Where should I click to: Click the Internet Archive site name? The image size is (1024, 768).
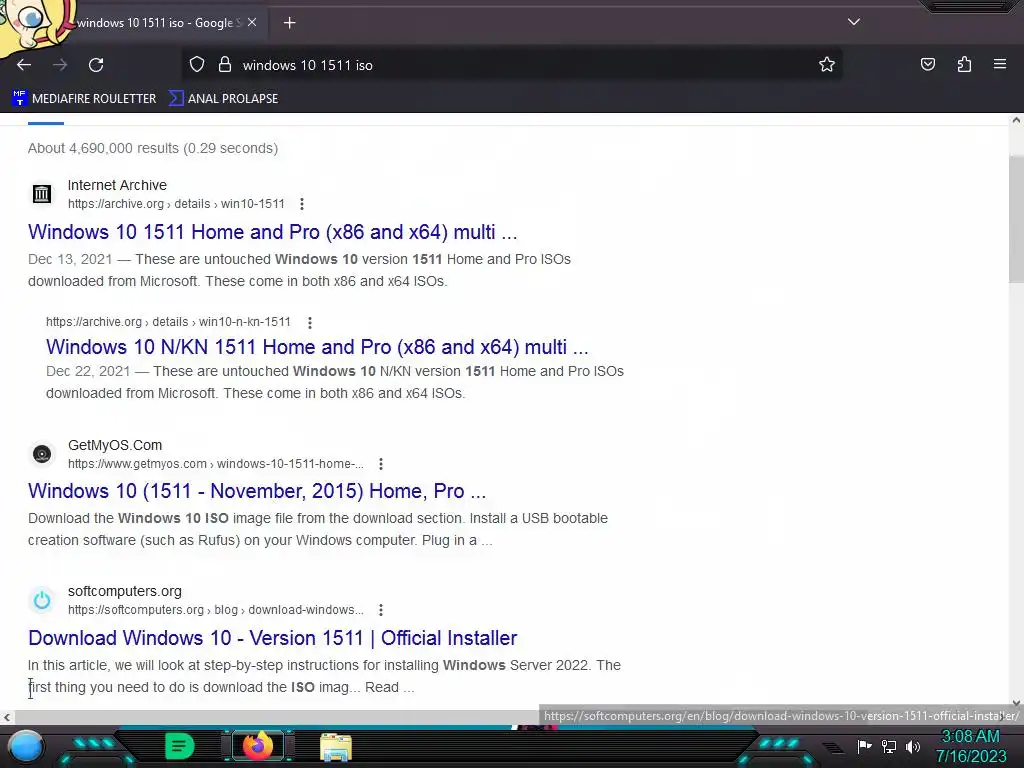click(118, 185)
